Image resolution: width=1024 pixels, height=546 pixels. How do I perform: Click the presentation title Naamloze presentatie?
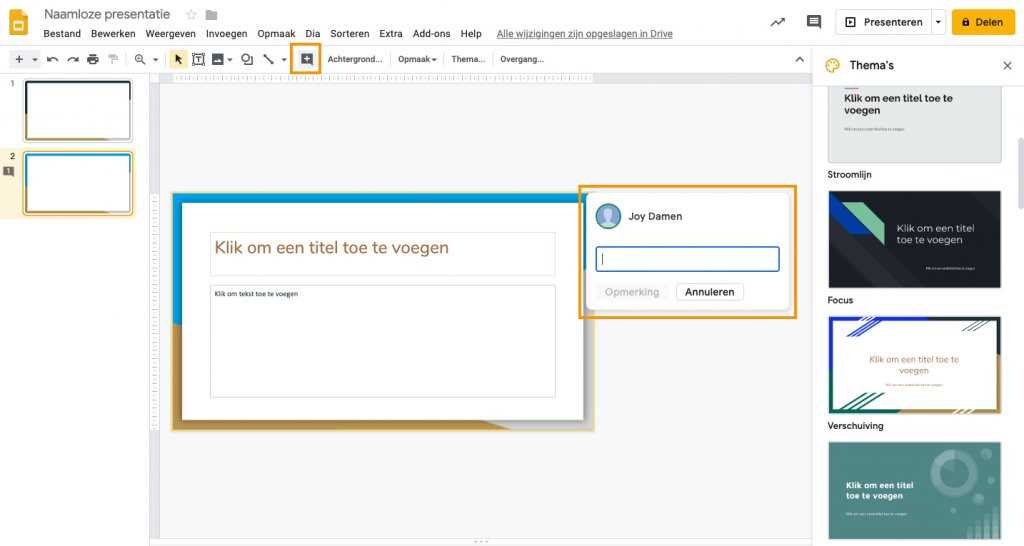(x=107, y=14)
